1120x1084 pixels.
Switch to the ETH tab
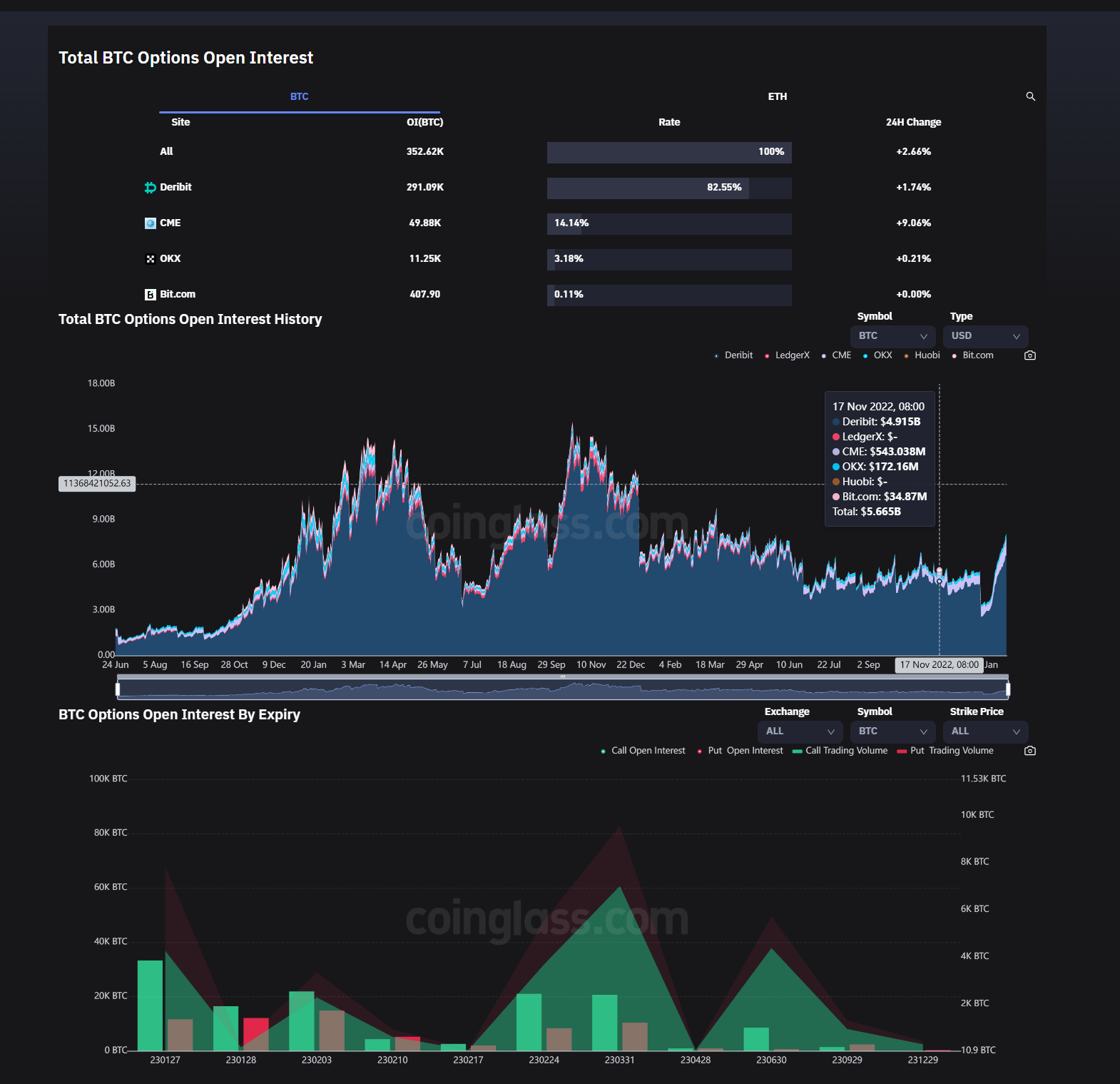(777, 96)
